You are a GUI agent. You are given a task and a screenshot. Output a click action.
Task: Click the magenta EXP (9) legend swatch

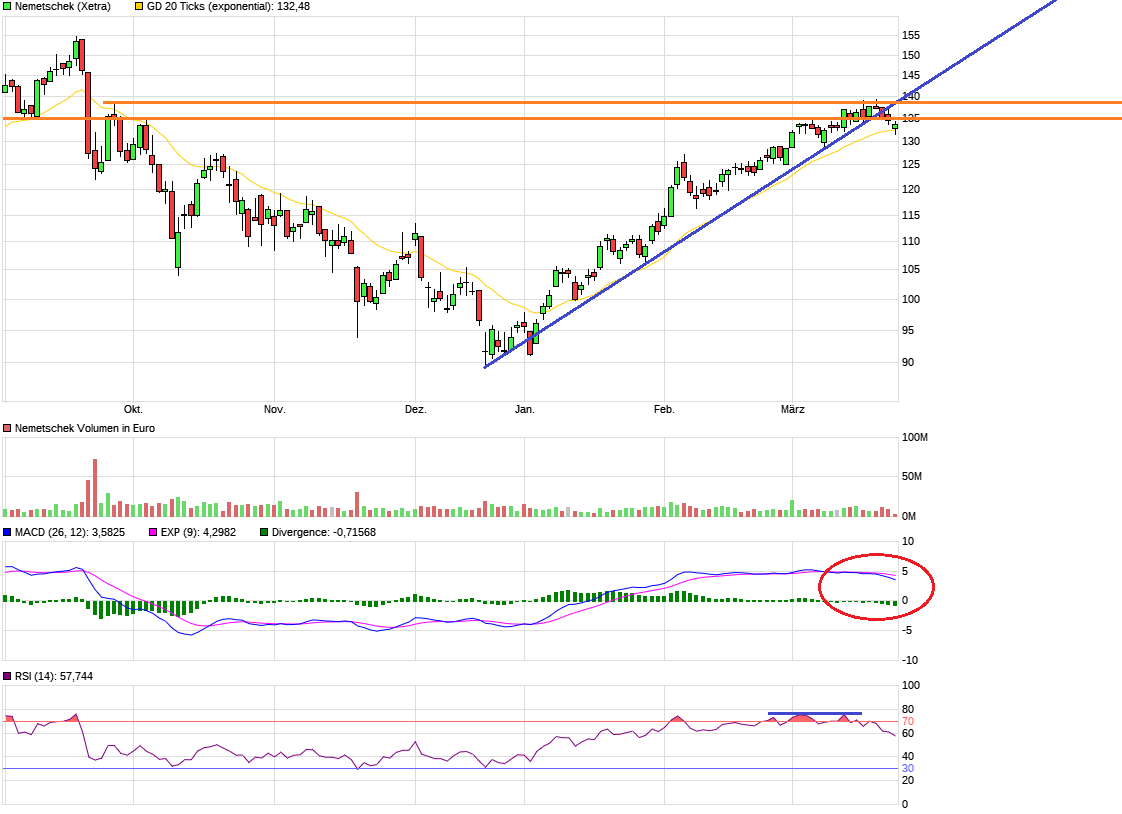pos(153,533)
